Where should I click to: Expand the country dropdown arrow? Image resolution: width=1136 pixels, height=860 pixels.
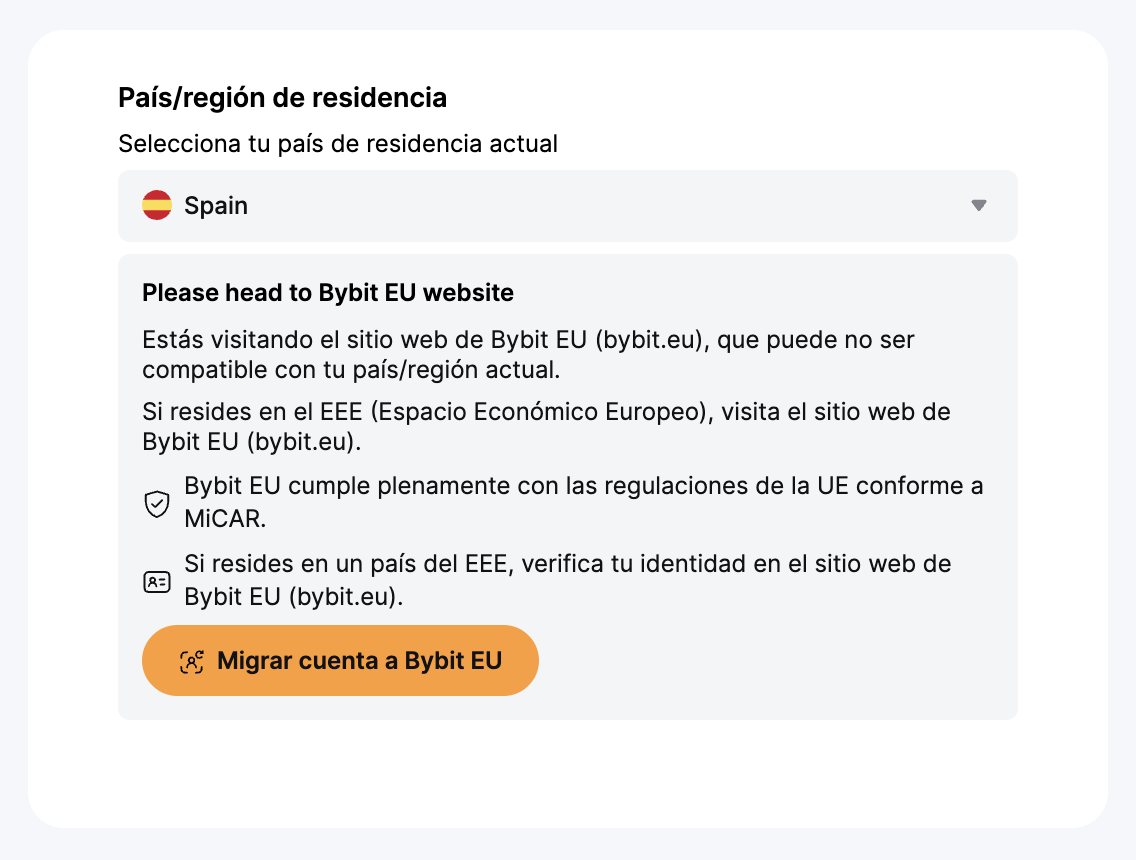978,205
